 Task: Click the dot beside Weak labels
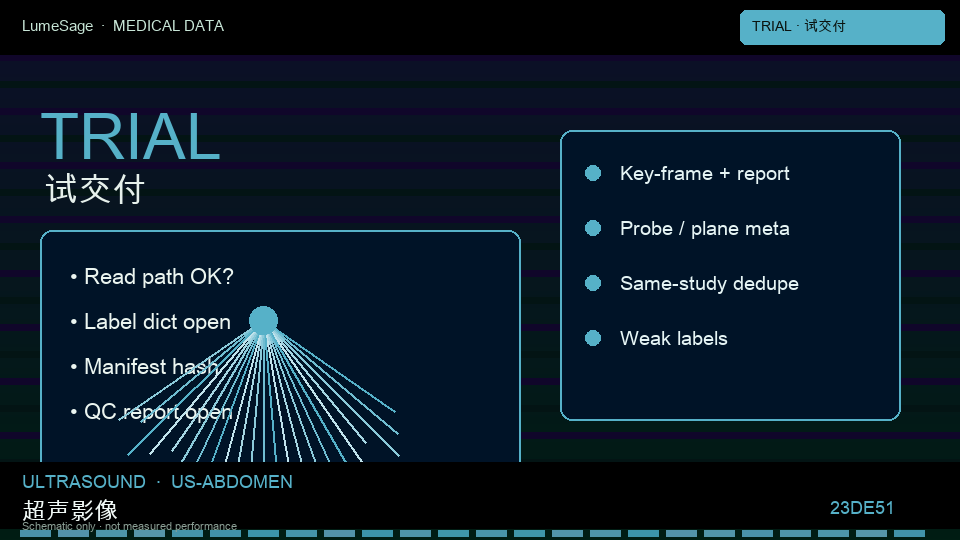[593, 338]
